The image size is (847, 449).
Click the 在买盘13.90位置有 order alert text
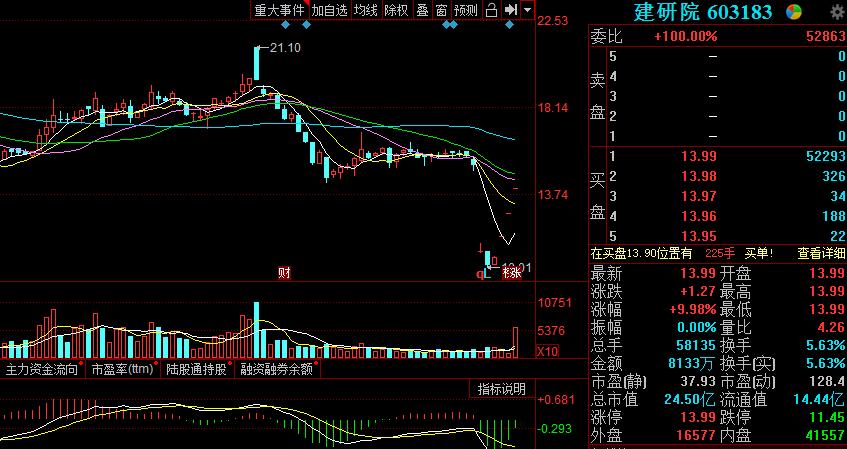point(641,253)
